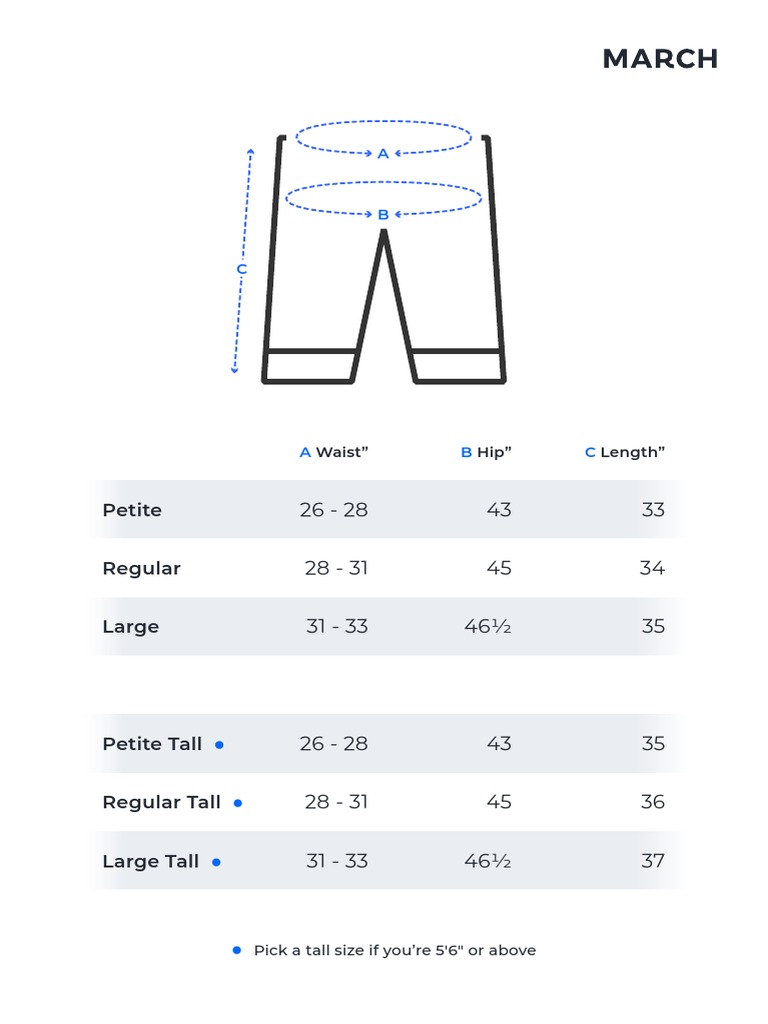This screenshot has height=1024, width=768.
Task: Click the blue A marker on waist ellipse
Action: [383, 153]
